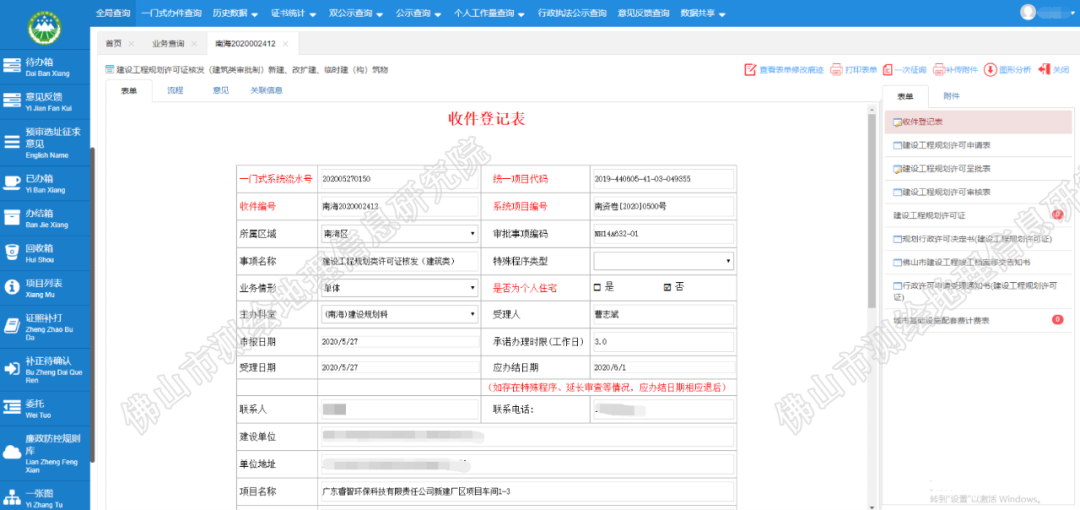The width and height of the screenshot is (1080, 510).
Task: Click 图形分析 download icon
Action: click(989, 70)
